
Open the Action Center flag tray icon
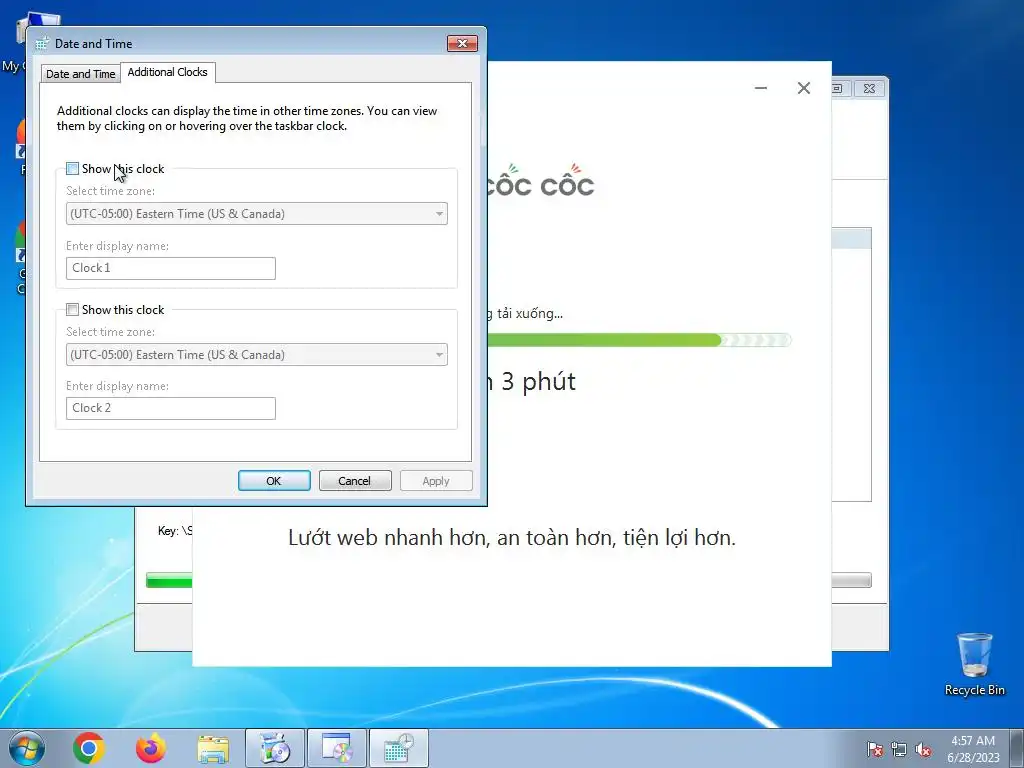coord(874,749)
